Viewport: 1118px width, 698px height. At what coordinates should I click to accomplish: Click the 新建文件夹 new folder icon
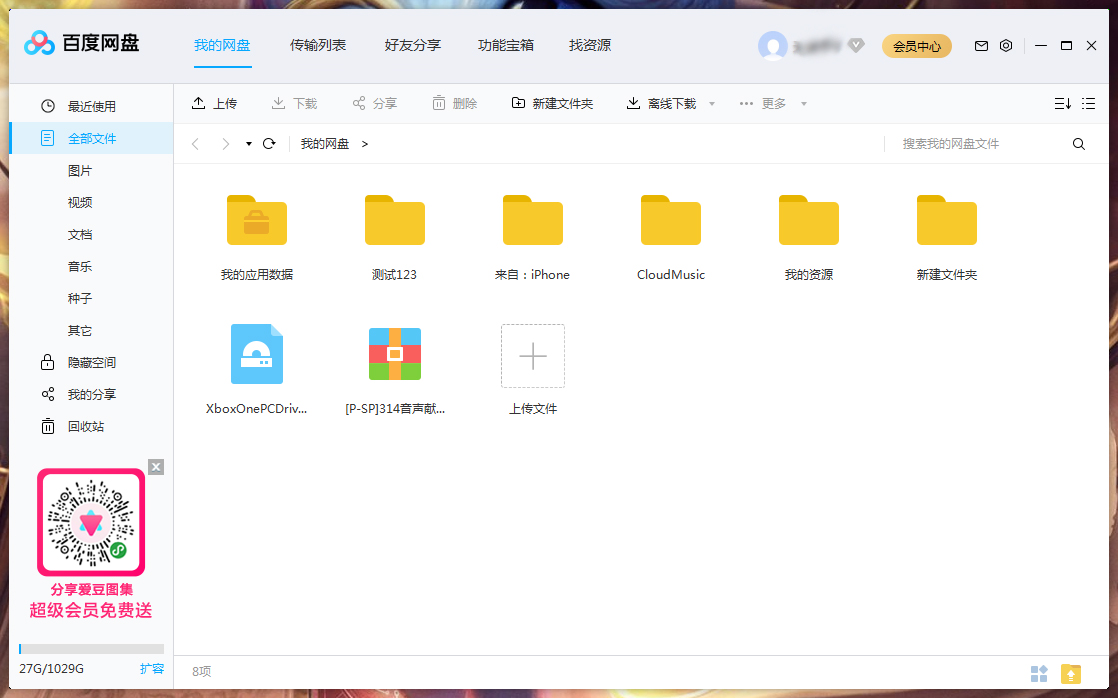(519, 103)
